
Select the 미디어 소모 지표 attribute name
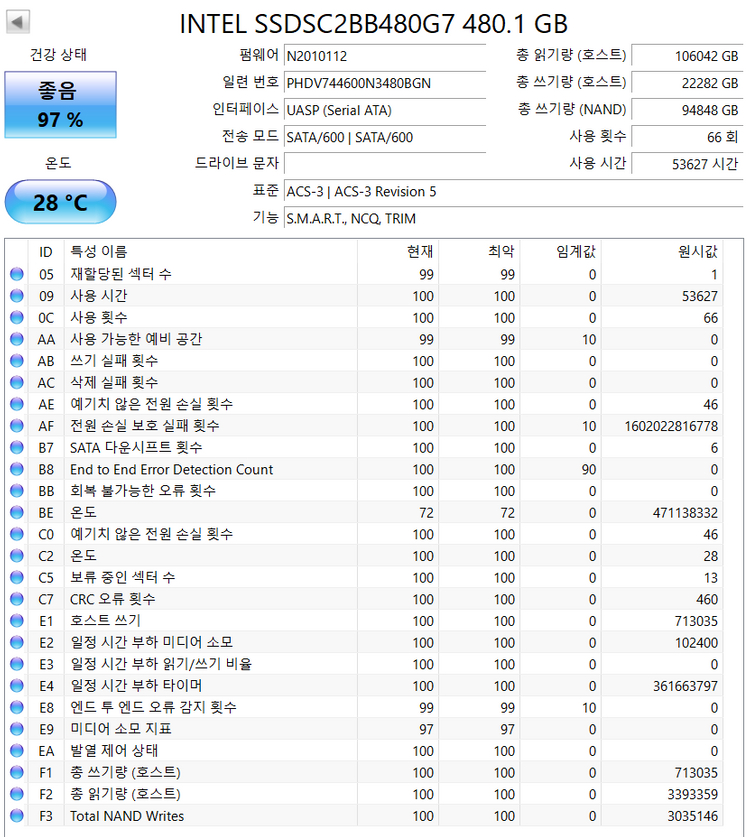(x=121, y=729)
